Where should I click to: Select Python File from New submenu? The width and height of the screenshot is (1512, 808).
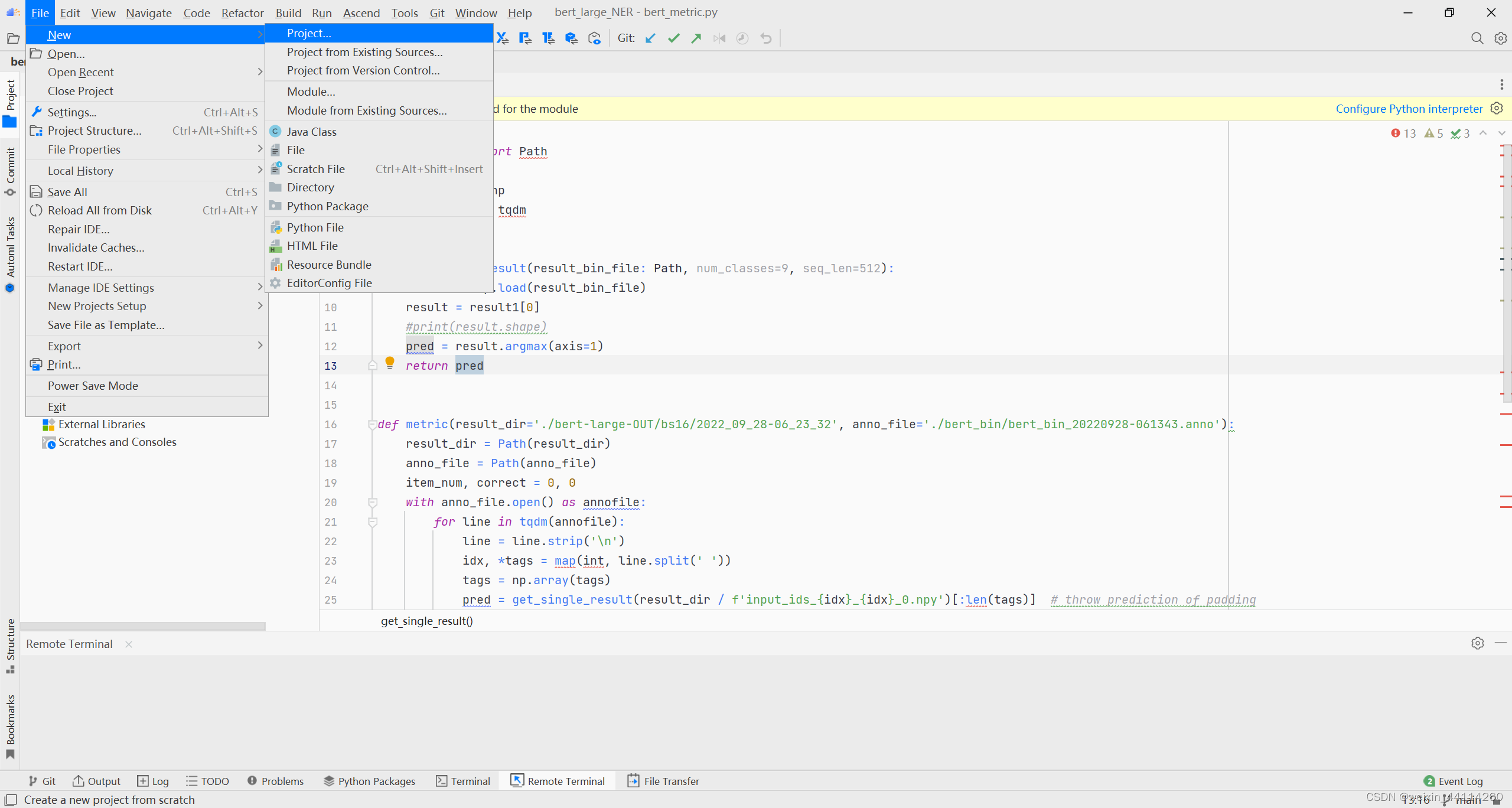315,227
